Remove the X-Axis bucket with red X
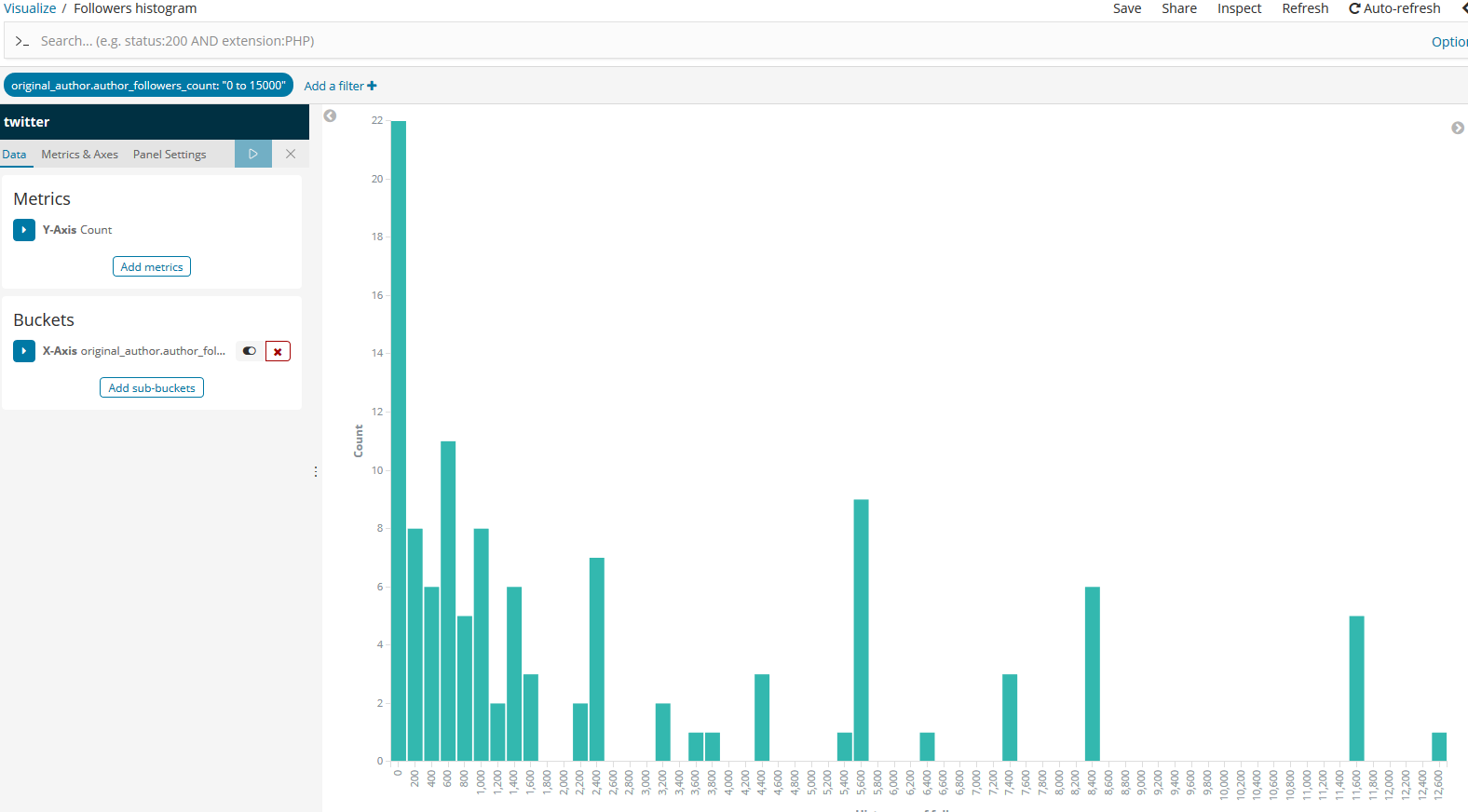 click(278, 351)
